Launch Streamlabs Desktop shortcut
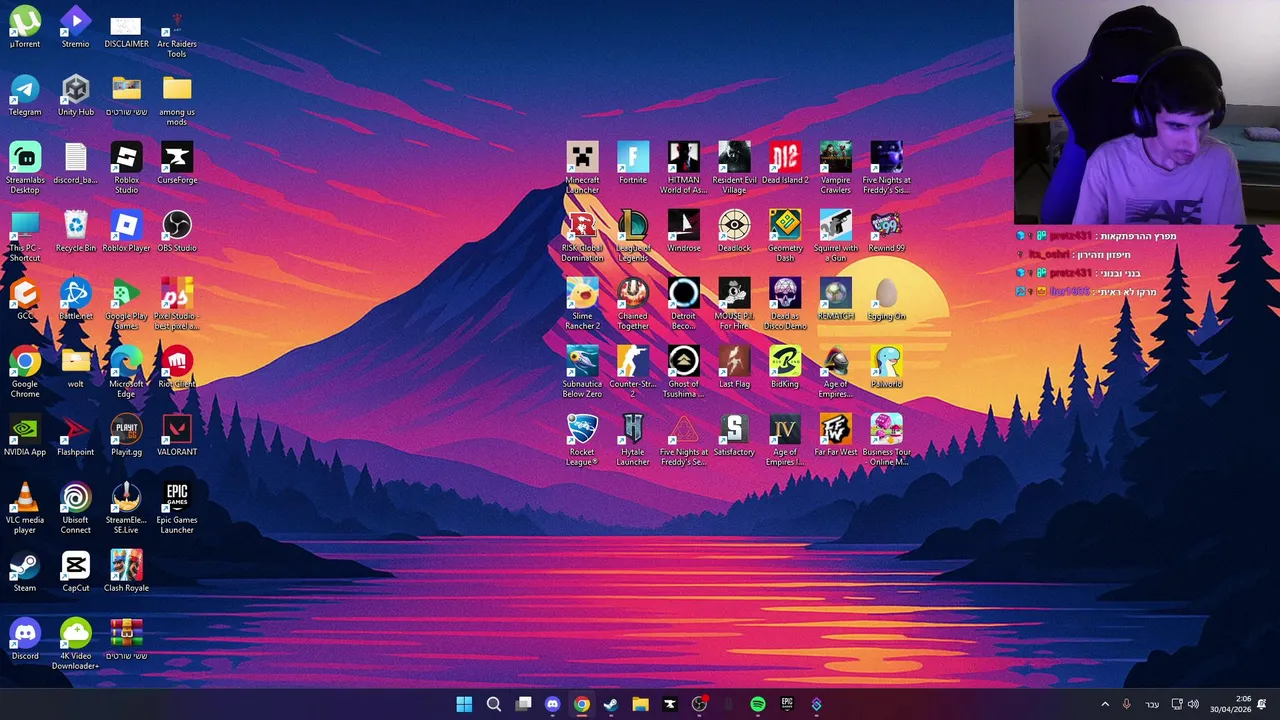 pos(25,168)
